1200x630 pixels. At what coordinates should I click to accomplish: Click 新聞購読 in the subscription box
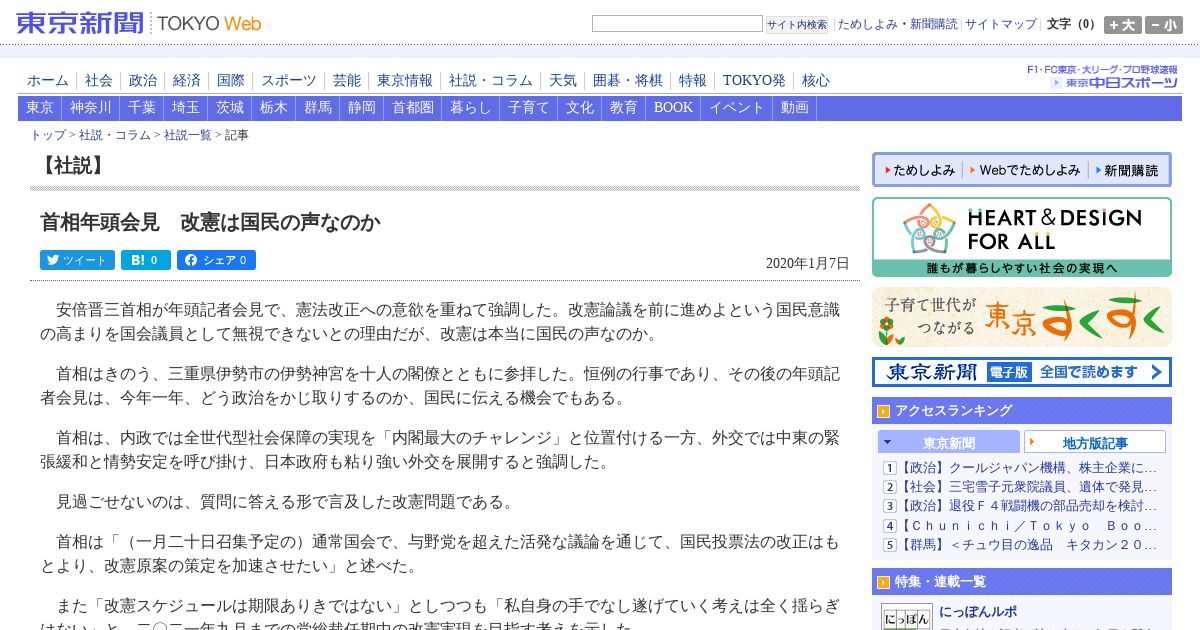point(1126,170)
